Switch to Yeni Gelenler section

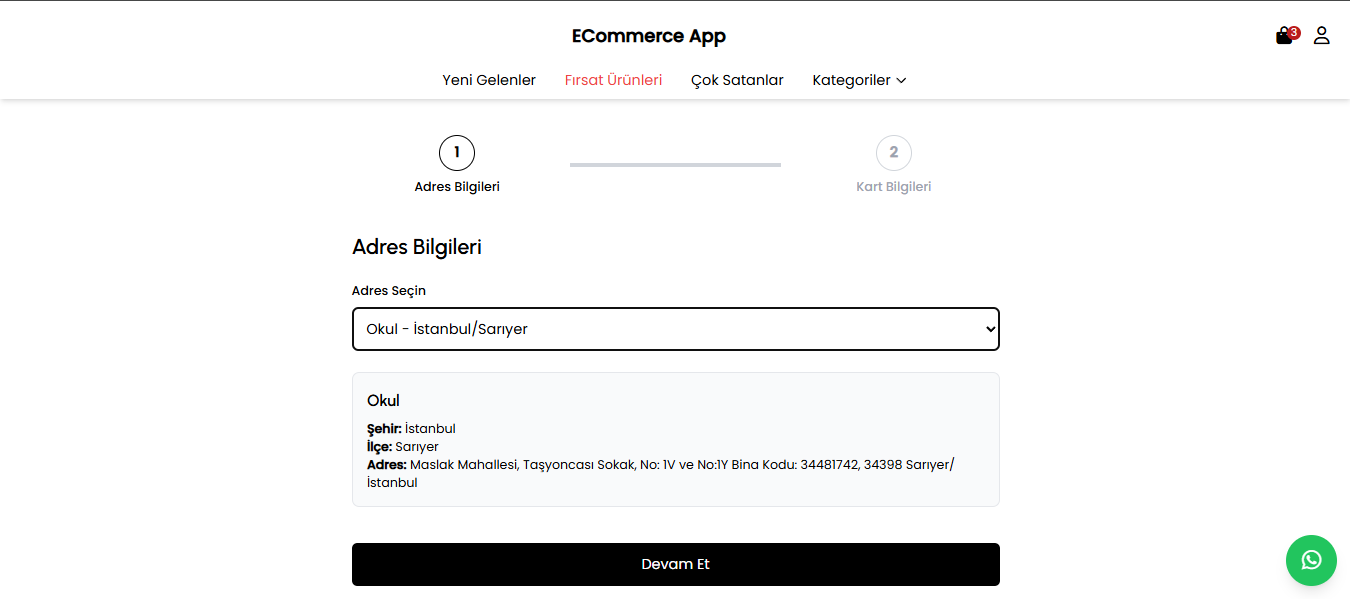coord(489,80)
